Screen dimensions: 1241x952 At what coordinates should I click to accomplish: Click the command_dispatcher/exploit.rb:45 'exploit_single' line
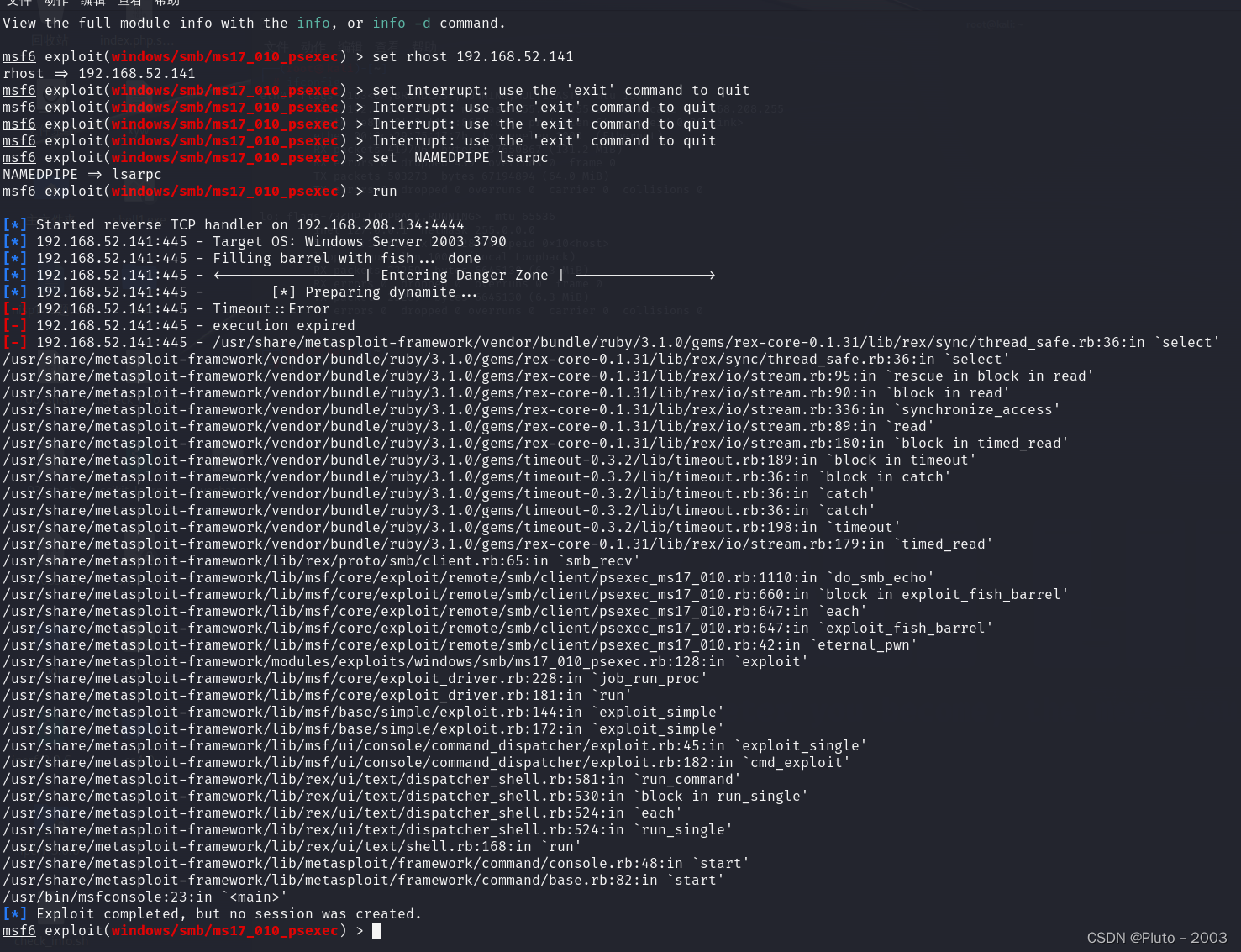click(x=434, y=745)
